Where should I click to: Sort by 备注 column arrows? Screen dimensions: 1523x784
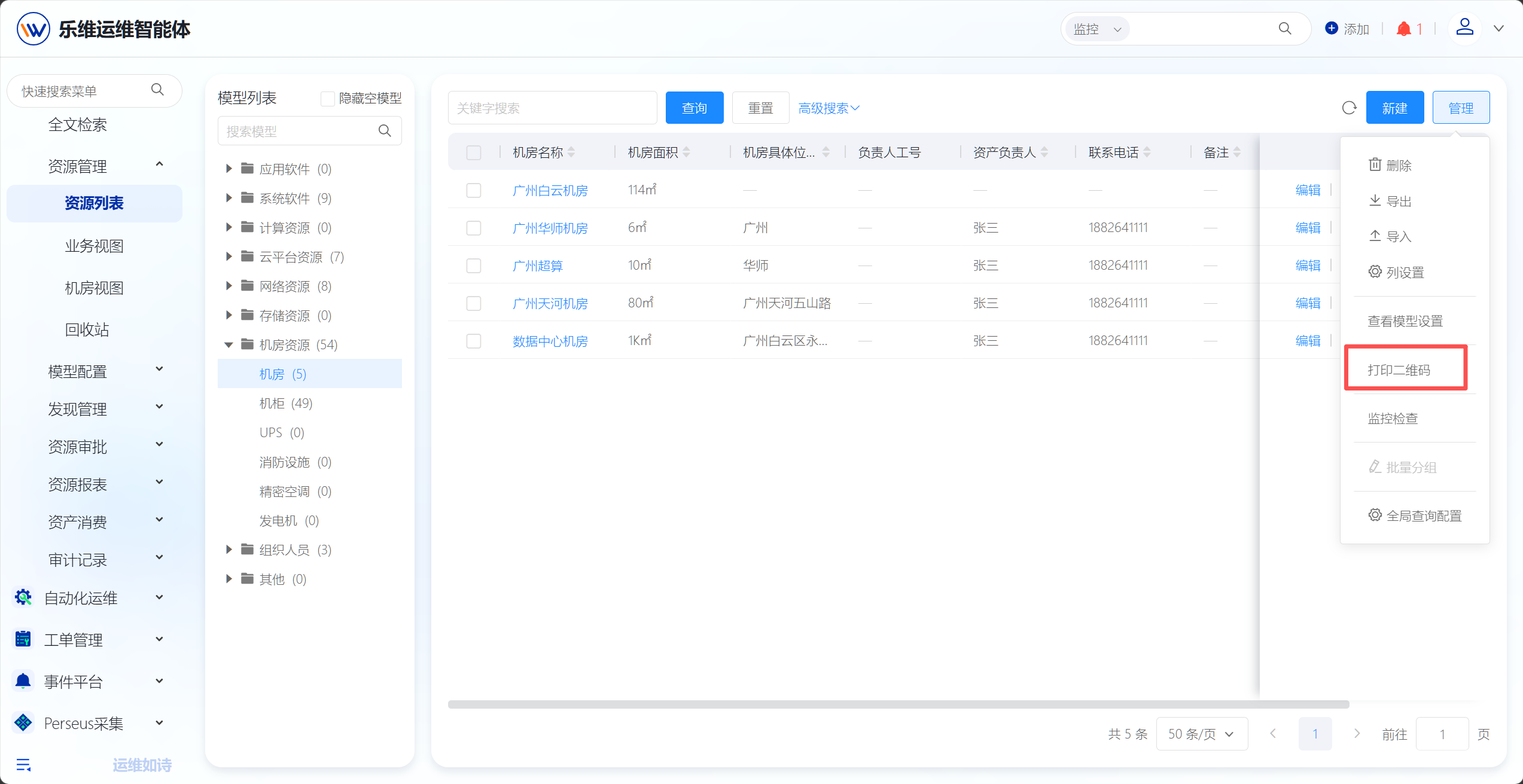pyautogui.click(x=1236, y=152)
